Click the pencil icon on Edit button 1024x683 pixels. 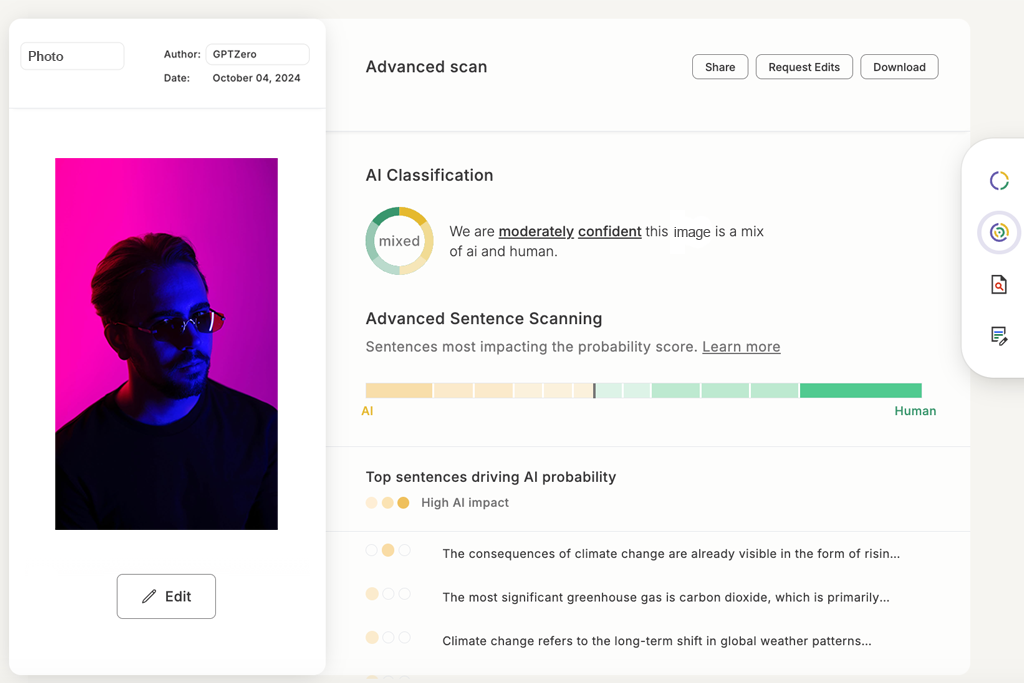click(150, 596)
